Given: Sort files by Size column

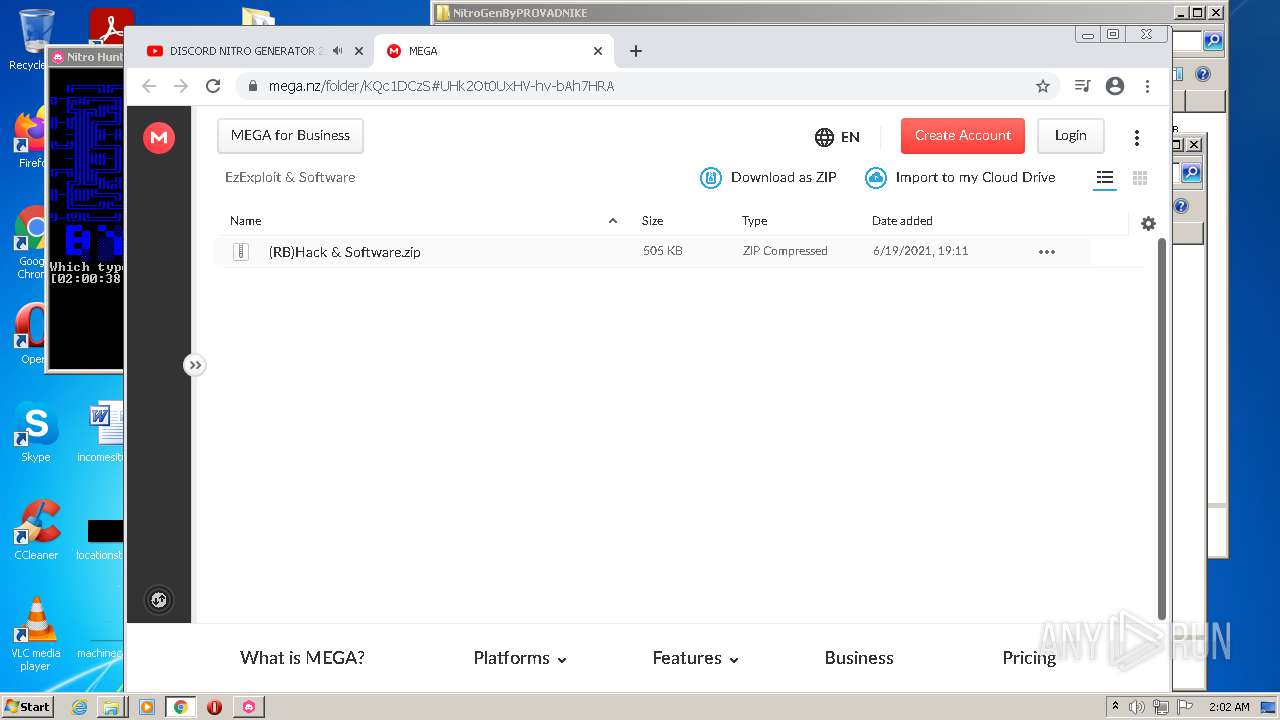Looking at the screenshot, I should tap(652, 221).
